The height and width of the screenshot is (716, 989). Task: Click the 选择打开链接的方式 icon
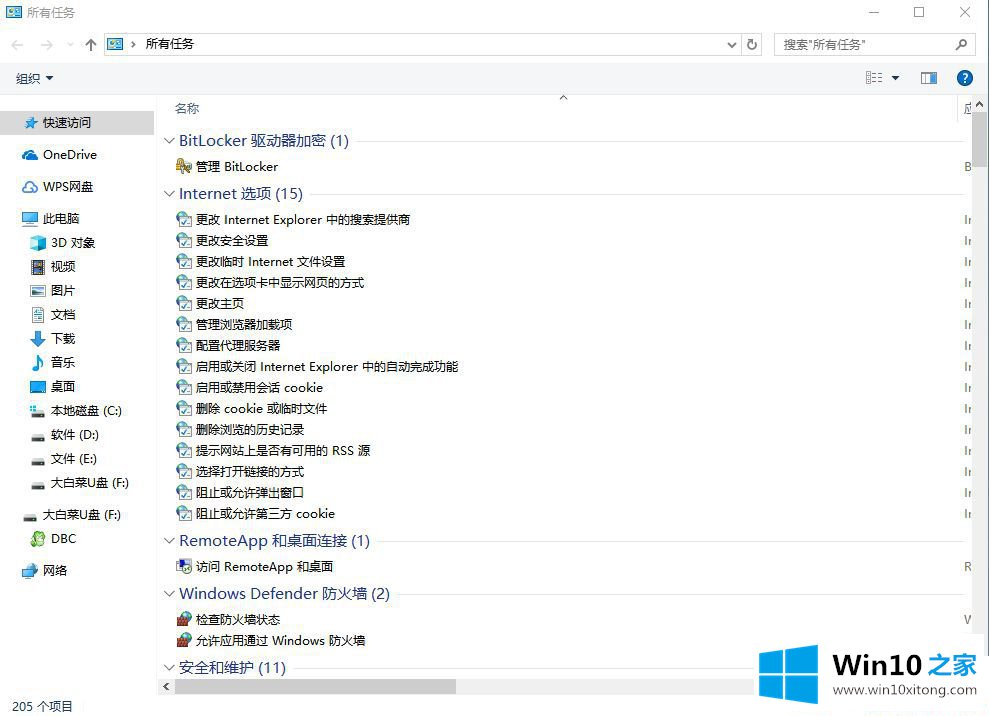pyautogui.click(x=184, y=471)
